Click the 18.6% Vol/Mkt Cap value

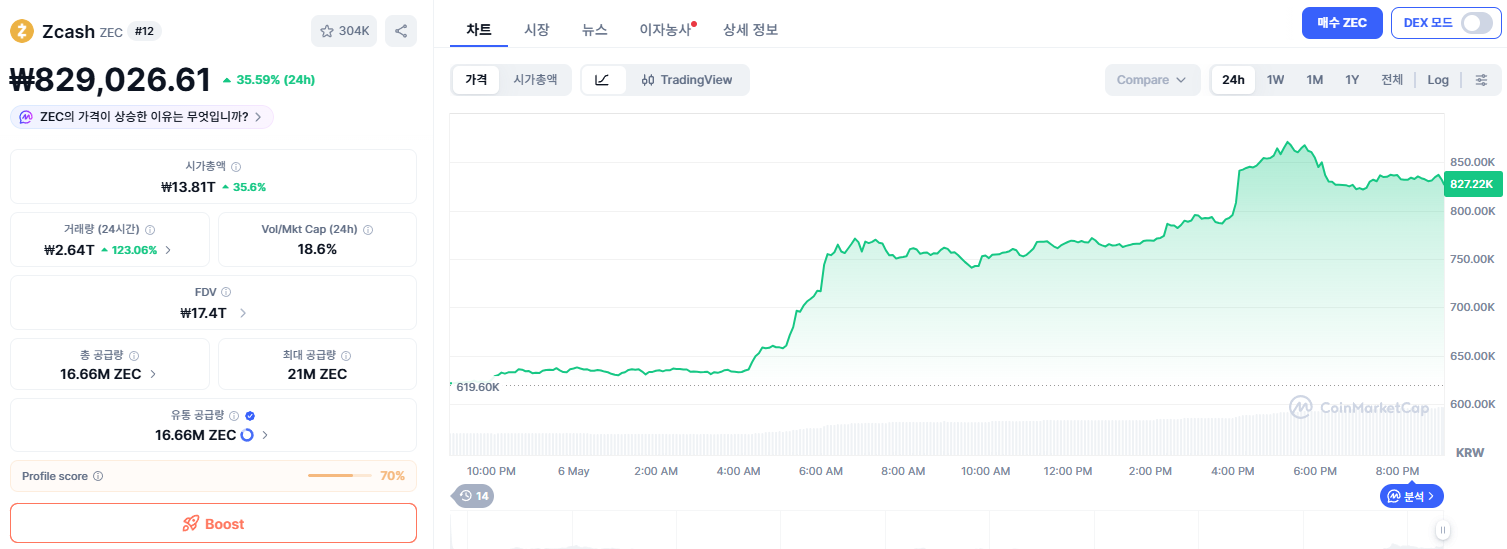(317, 249)
